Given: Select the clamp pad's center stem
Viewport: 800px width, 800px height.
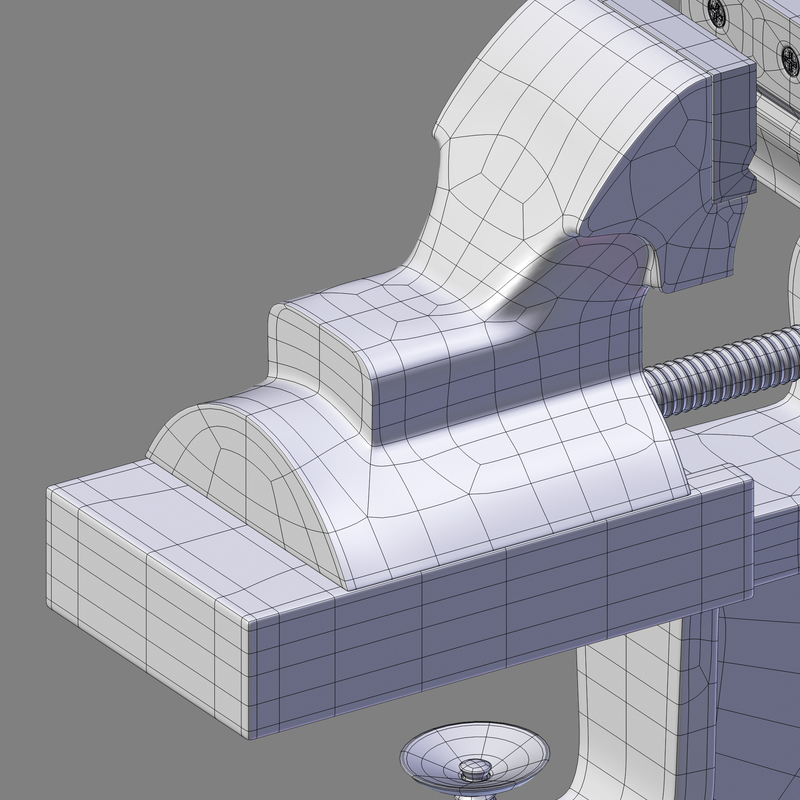Looking at the screenshot, I should click(x=475, y=770).
